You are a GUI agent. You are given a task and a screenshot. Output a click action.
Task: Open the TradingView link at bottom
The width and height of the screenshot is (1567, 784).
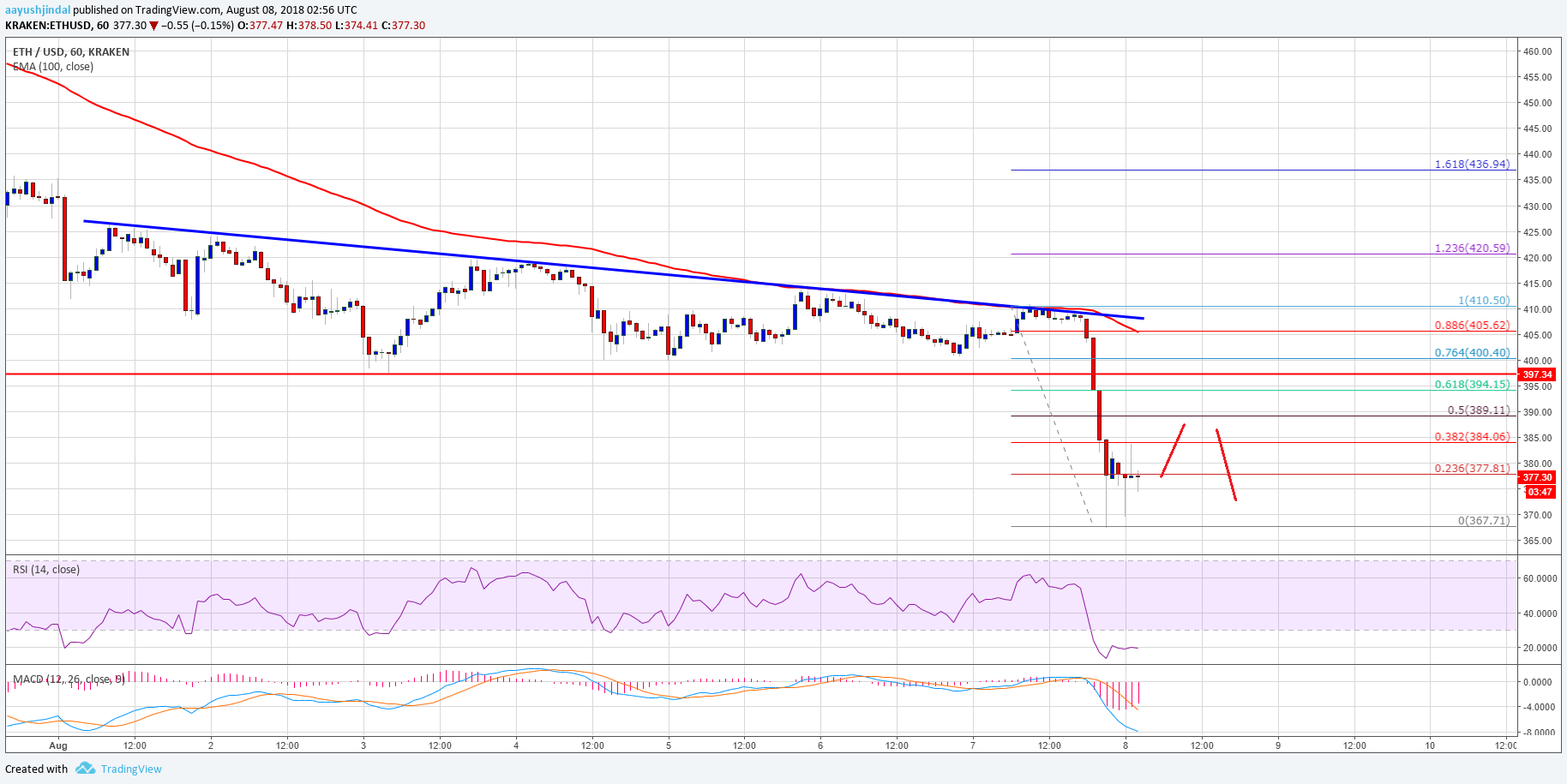pos(131,769)
